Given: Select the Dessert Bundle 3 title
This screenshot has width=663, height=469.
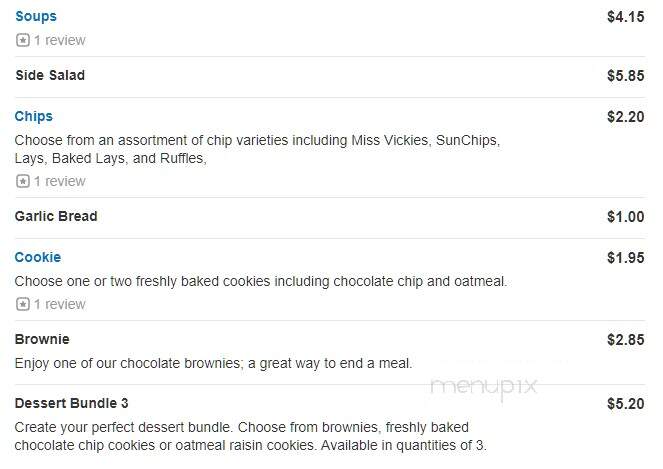Looking at the screenshot, I should click(71, 403).
